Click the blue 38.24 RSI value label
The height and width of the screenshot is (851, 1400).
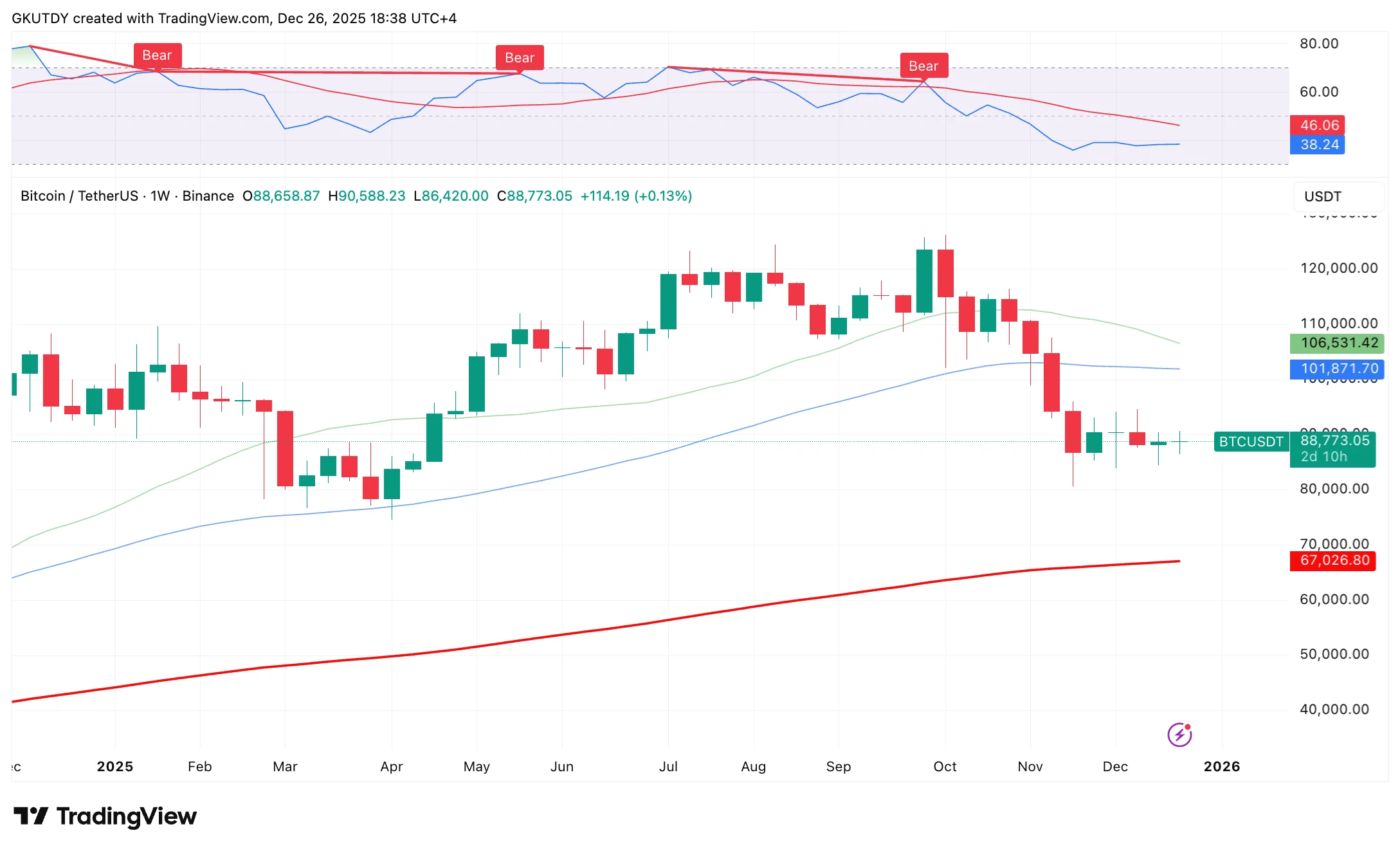[x=1318, y=145]
